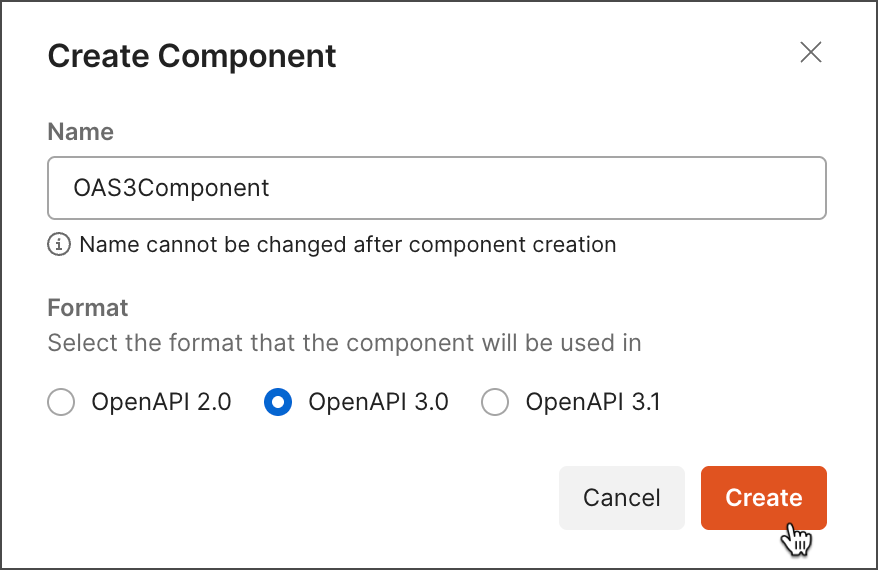Click the info icon beside name warning

tap(59, 244)
